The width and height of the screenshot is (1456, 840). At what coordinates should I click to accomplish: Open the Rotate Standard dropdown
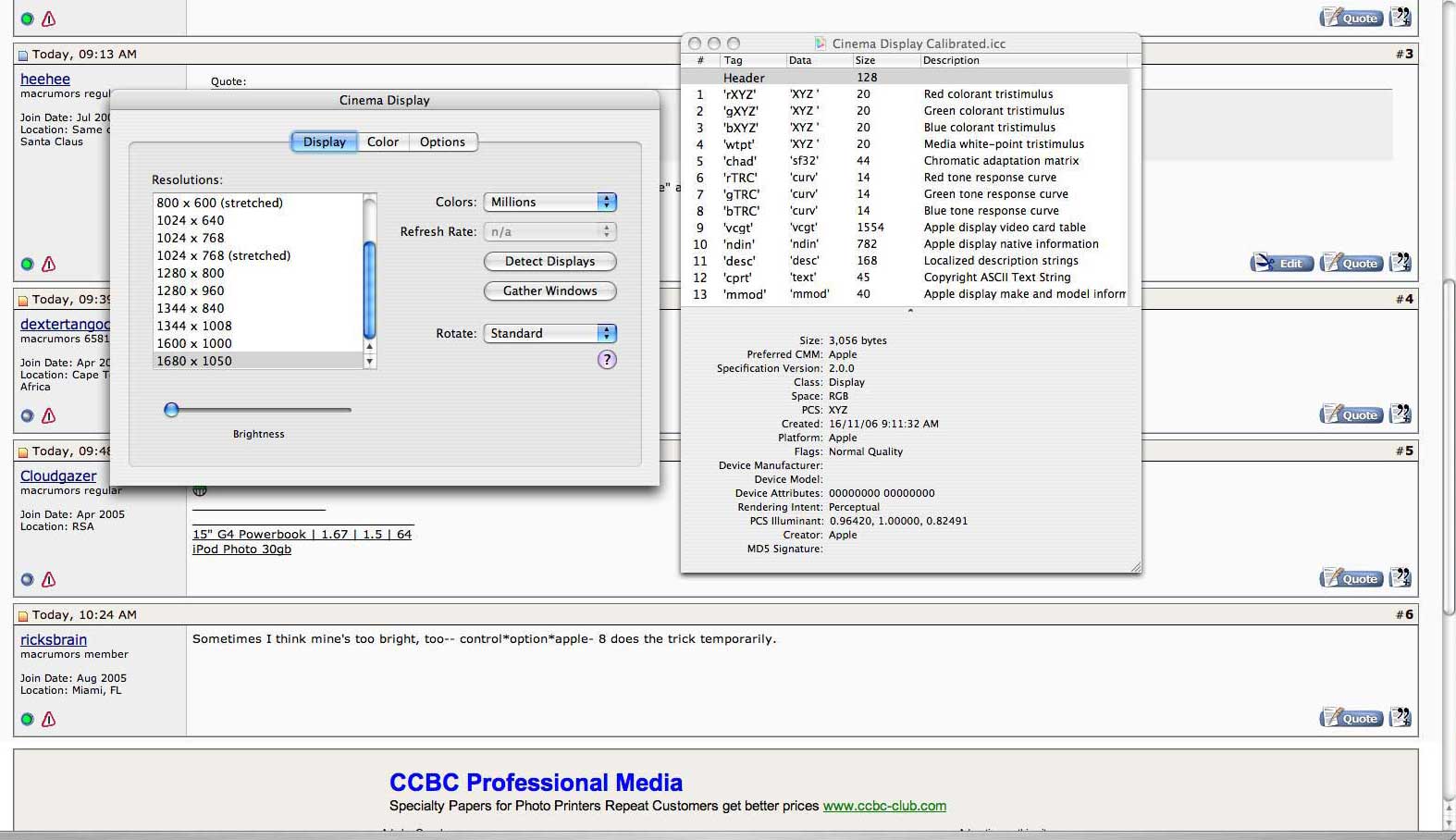point(550,333)
